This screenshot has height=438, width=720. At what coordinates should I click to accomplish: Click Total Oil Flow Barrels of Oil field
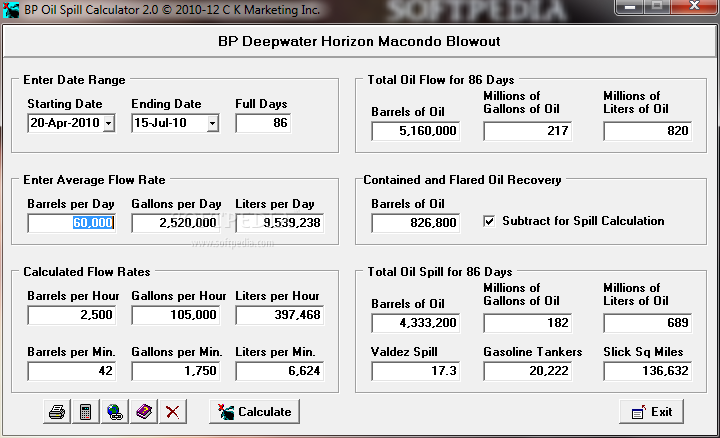click(416, 131)
